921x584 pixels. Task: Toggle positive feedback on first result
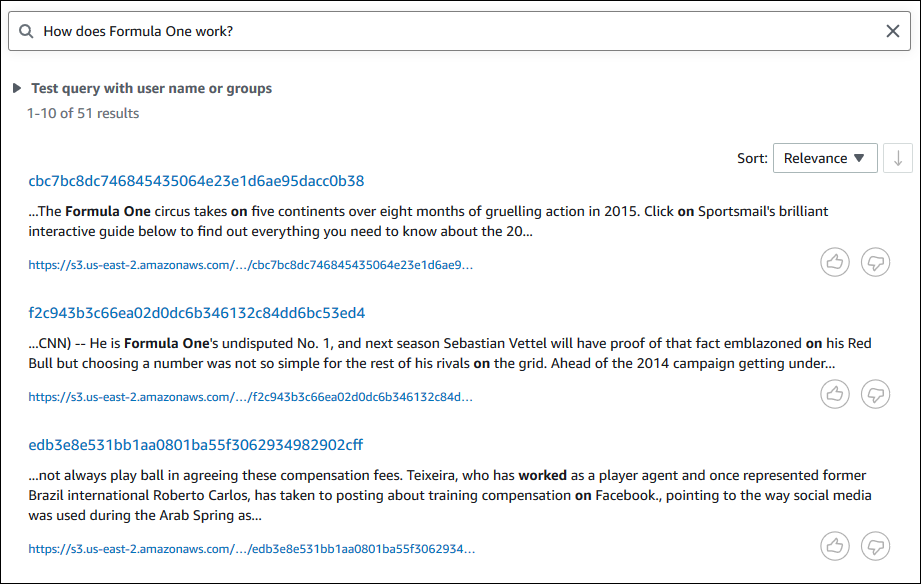[x=835, y=262]
